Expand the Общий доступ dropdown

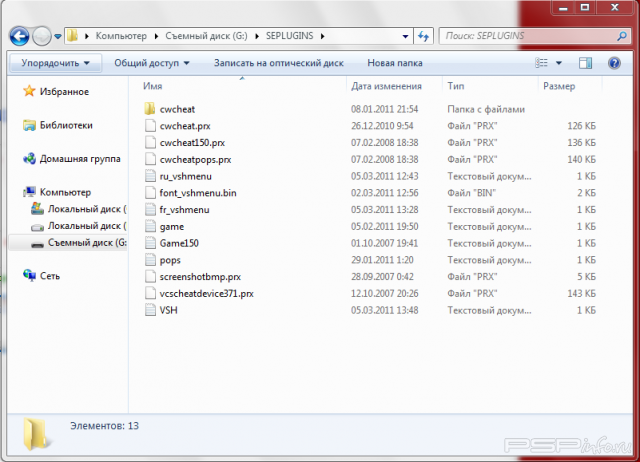pos(152,63)
